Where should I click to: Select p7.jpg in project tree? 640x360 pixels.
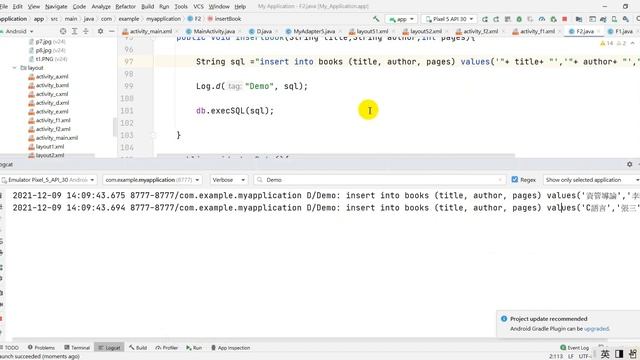(x=47, y=42)
